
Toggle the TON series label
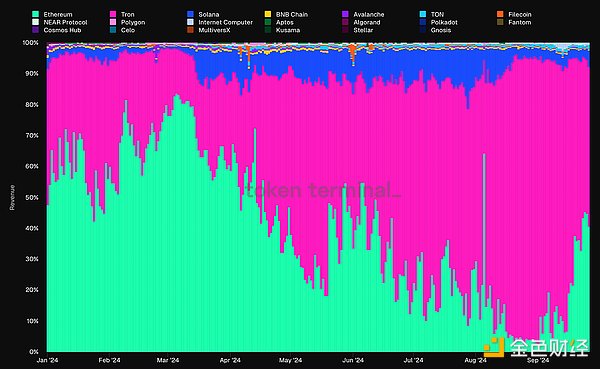(437, 15)
